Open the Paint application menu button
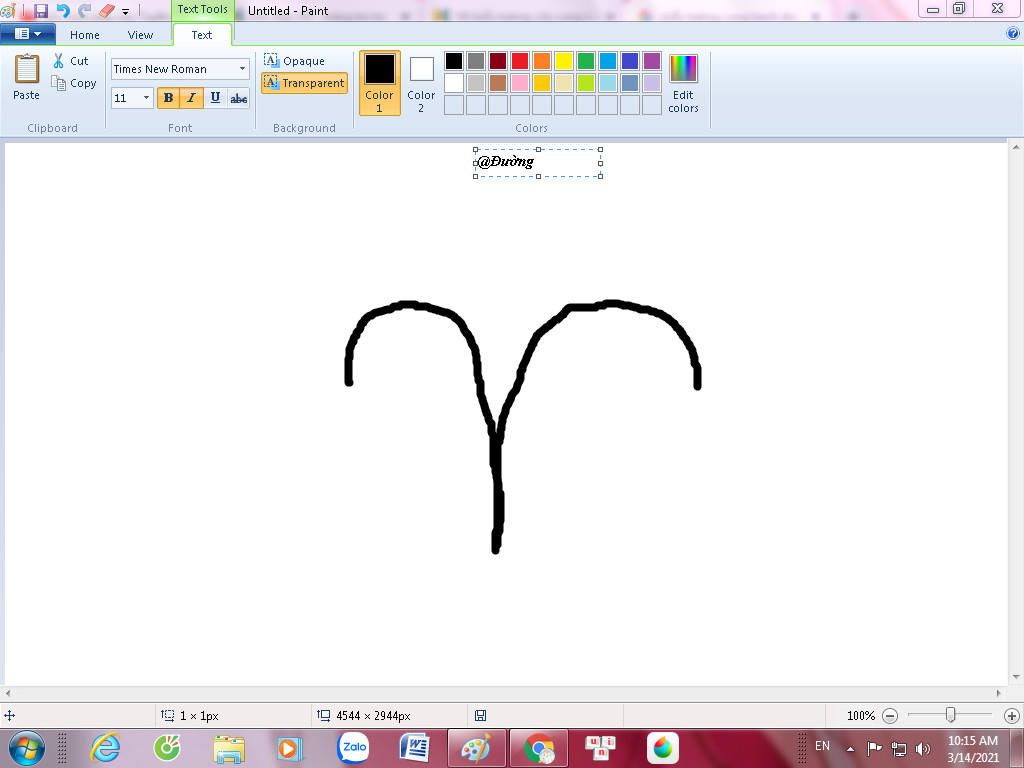Image resolution: width=1024 pixels, height=768 pixels. [x=27, y=34]
